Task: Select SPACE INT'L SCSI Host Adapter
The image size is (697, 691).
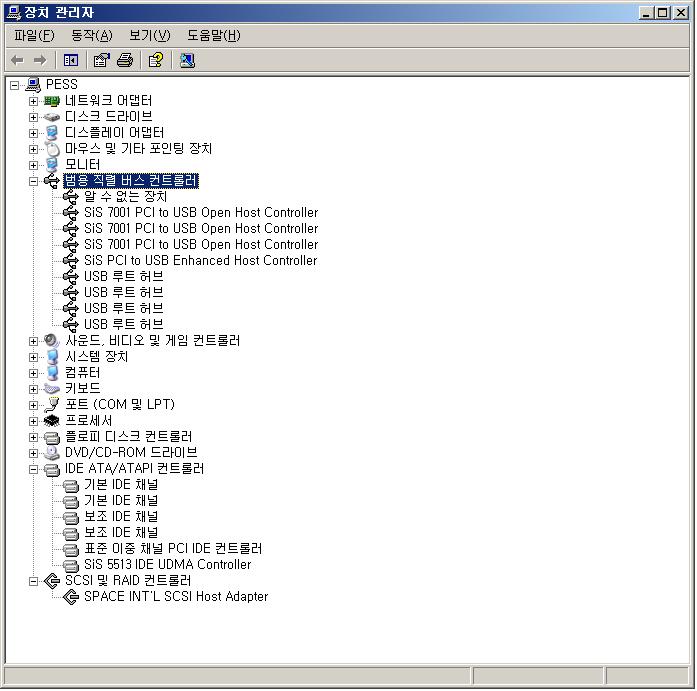Action: click(176, 597)
